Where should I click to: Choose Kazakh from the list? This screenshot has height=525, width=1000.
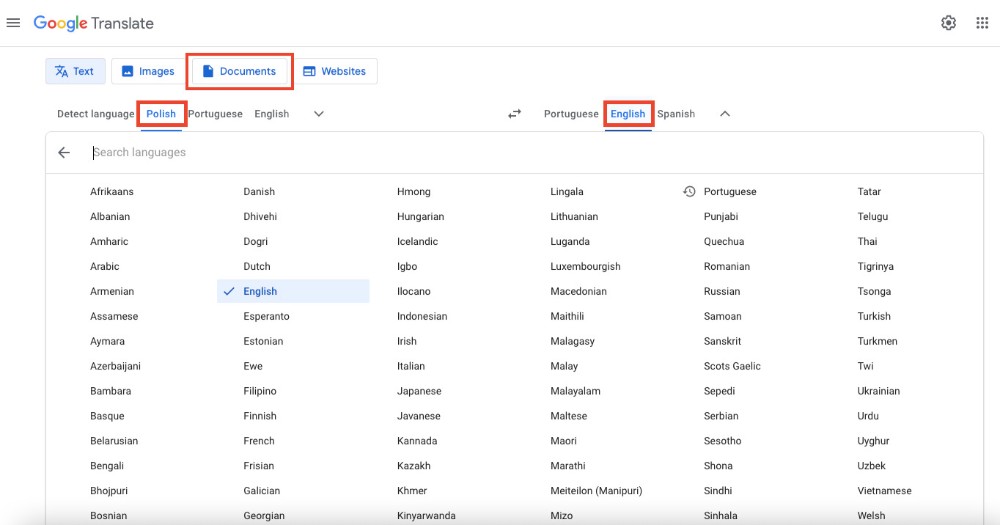pos(413,466)
